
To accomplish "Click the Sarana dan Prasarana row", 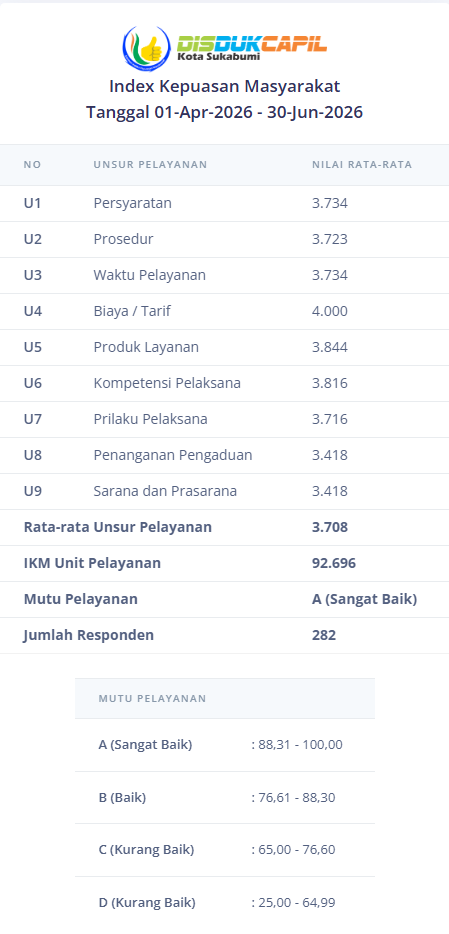I will (224, 491).
